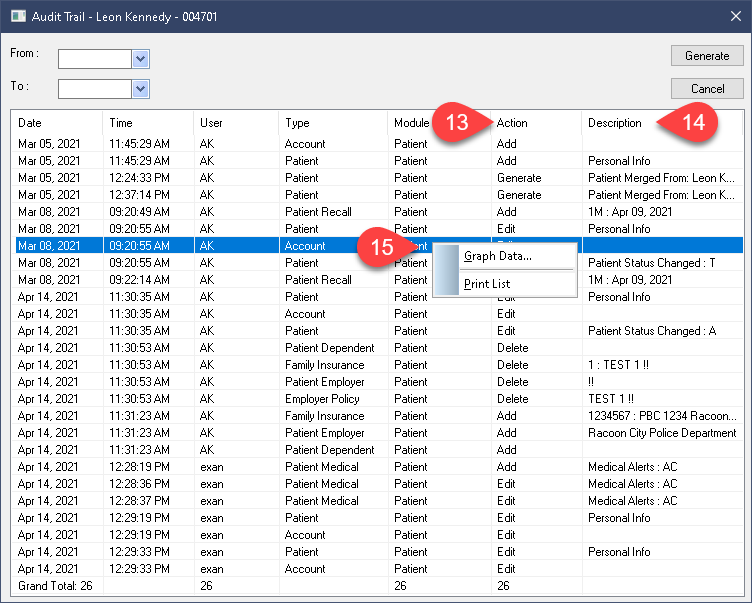Select the 12:28:19 PM Patient Medical row
The width and height of the screenshot is (752, 603).
[x=378, y=467]
